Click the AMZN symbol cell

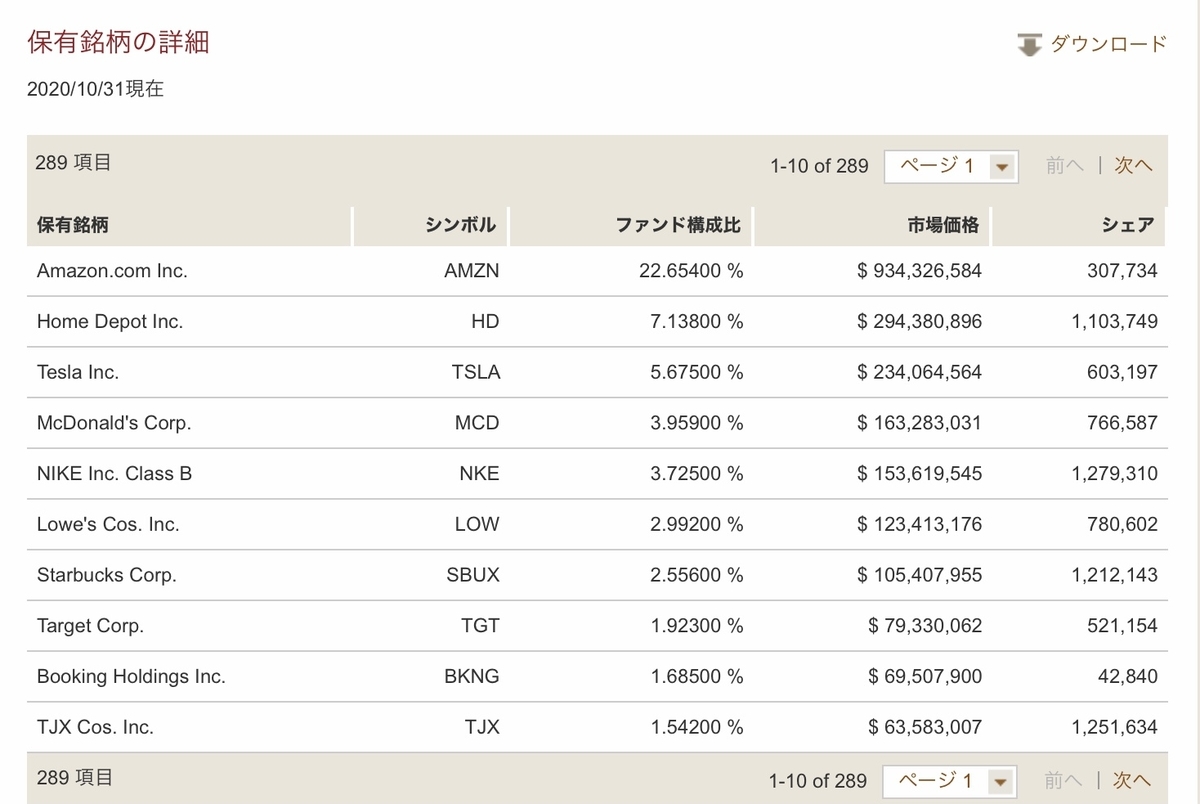coord(472,271)
